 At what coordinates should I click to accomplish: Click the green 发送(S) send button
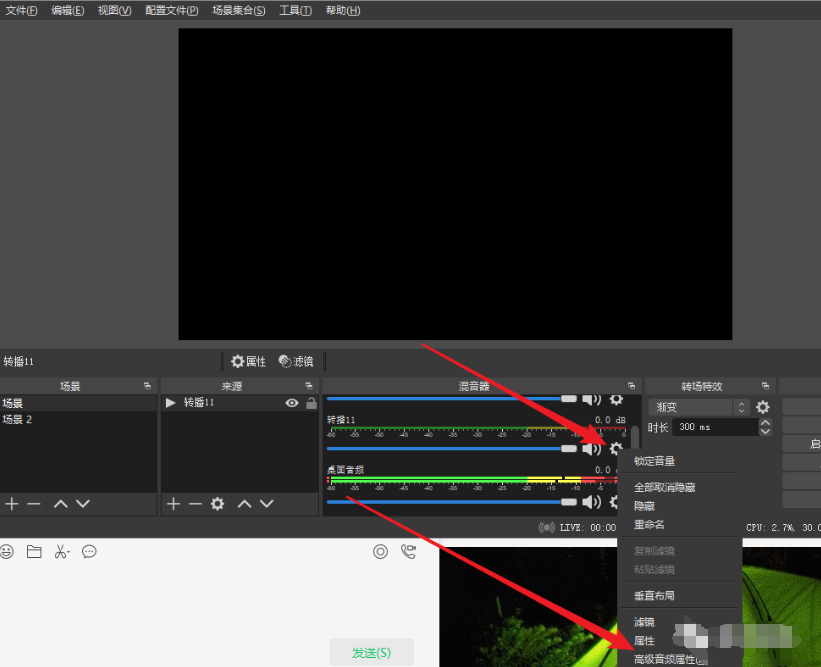coord(371,652)
